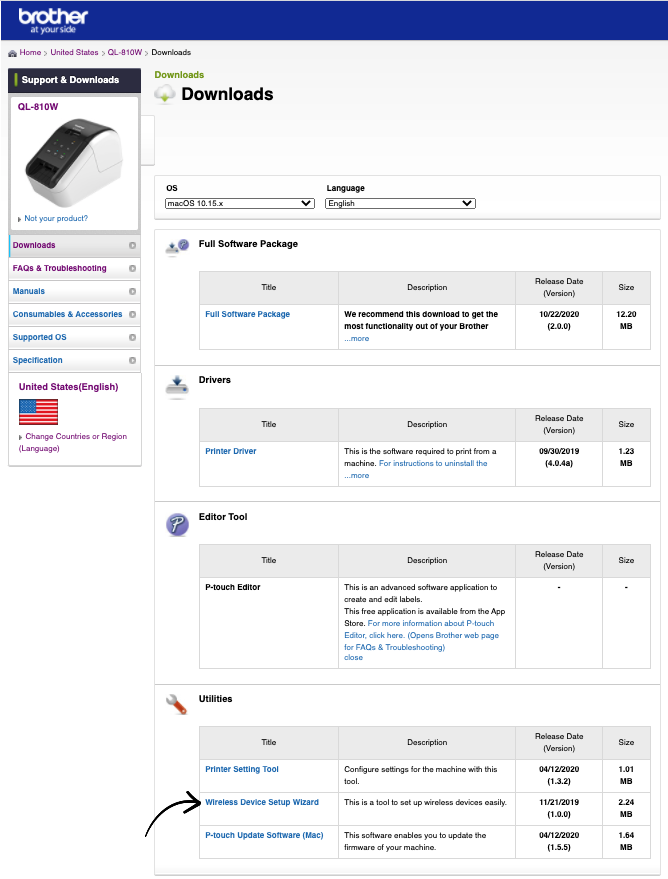This screenshot has height=879, width=668.
Task: Click the Downloads cloud icon beside heading
Action: [165, 94]
